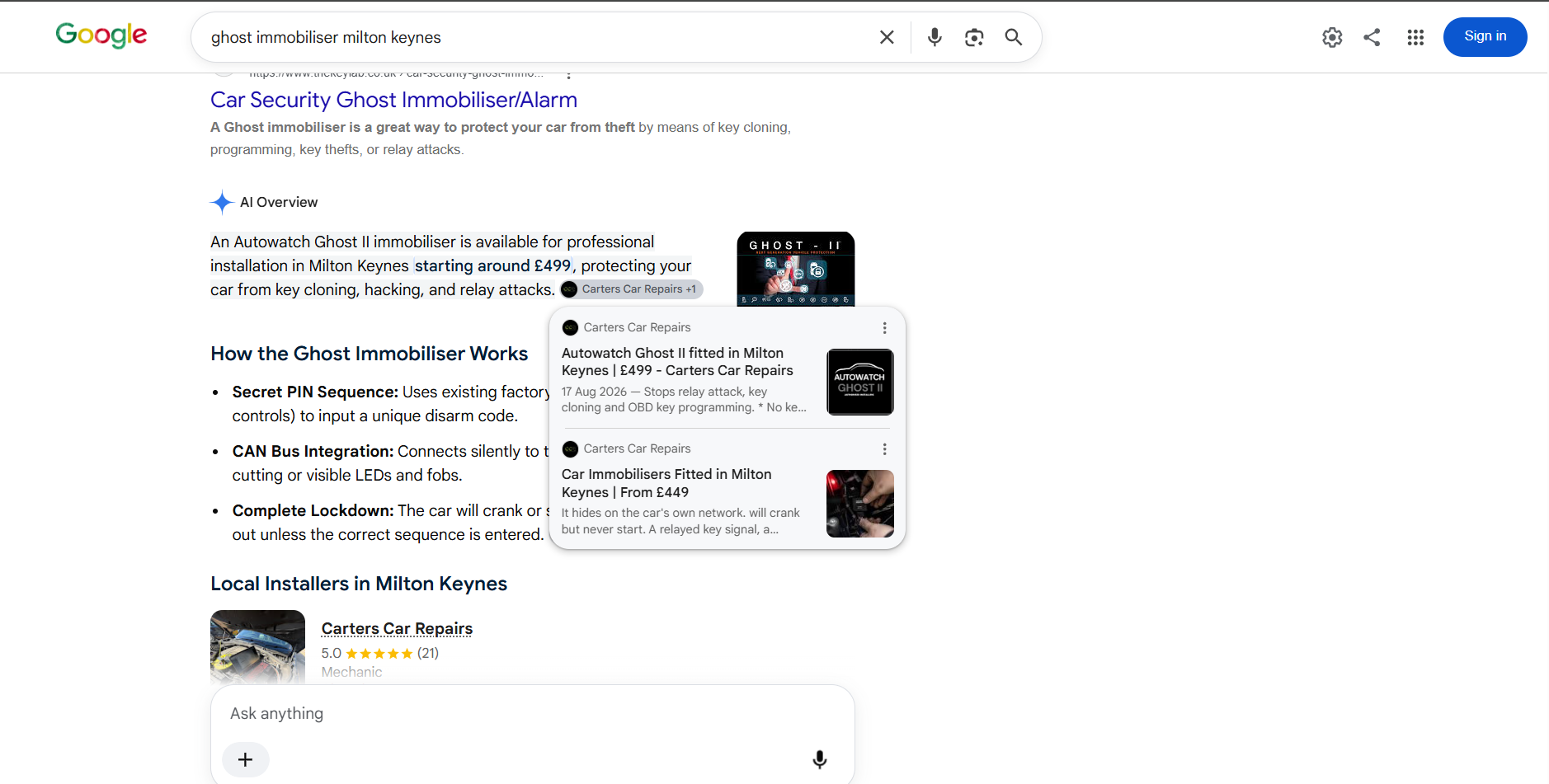Click the Ask anything input field
The width and height of the screenshot is (1549, 784).
(x=532, y=714)
